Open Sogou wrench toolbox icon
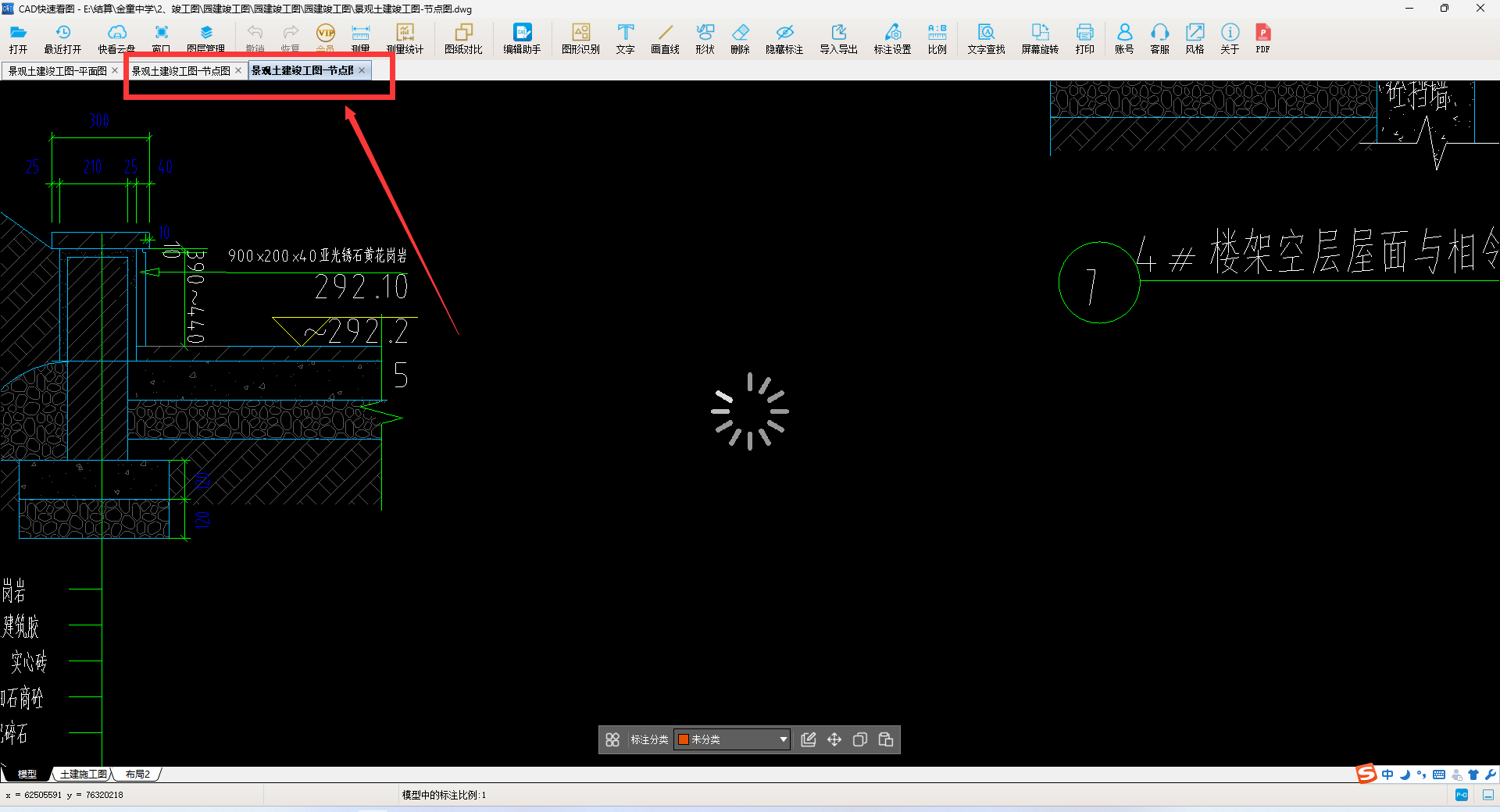1500x812 pixels. [x=1491, y=775]
